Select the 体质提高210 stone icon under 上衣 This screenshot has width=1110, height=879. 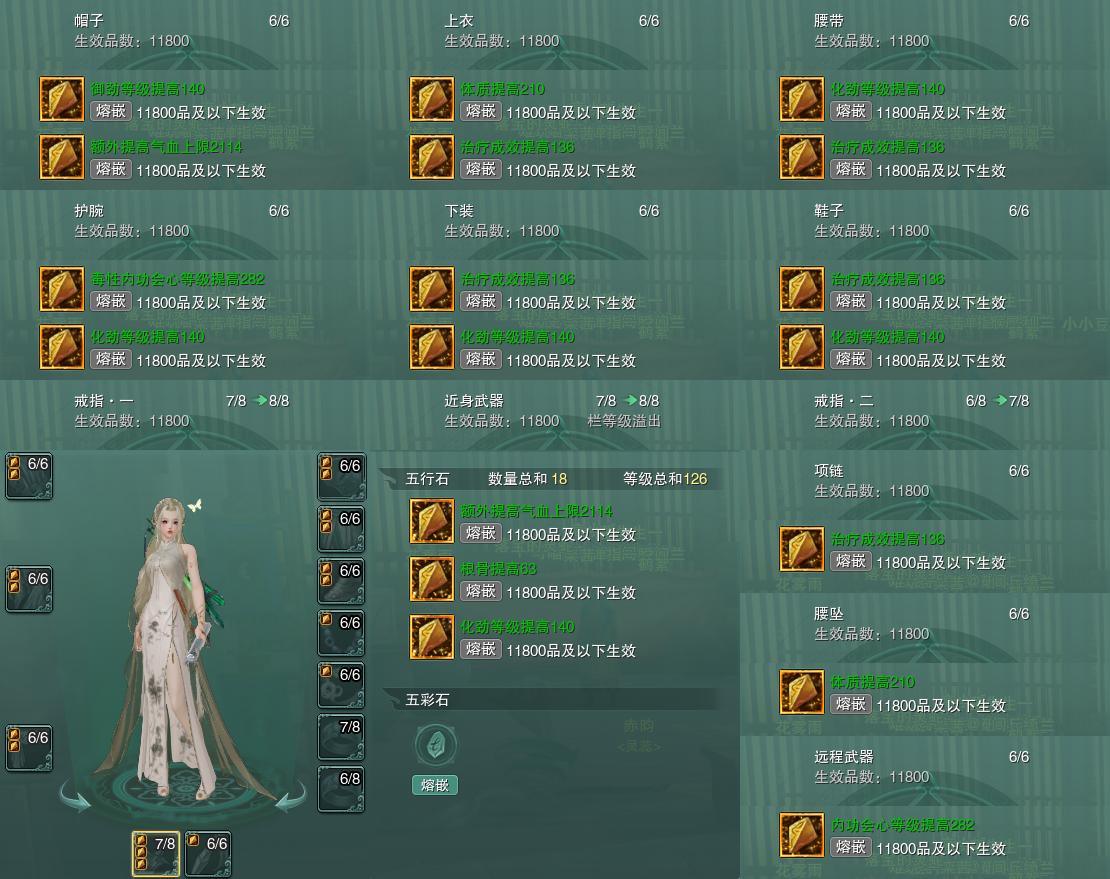[x=432, y=99]
